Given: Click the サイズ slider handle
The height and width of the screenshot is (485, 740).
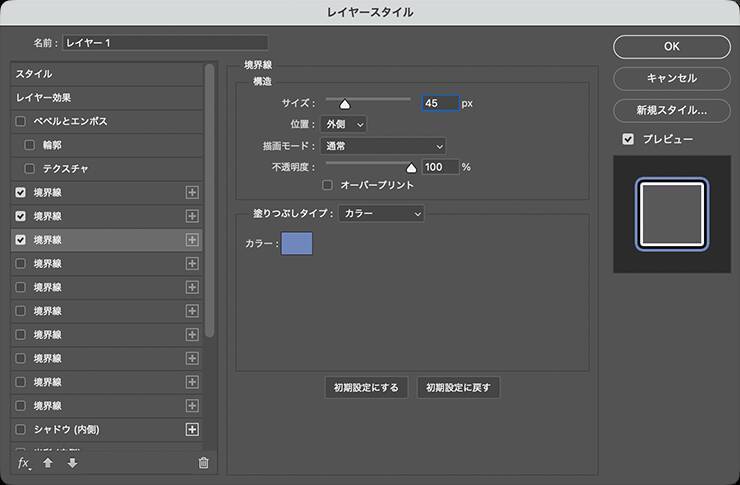Looking at the screenshot, I should 345,104.
